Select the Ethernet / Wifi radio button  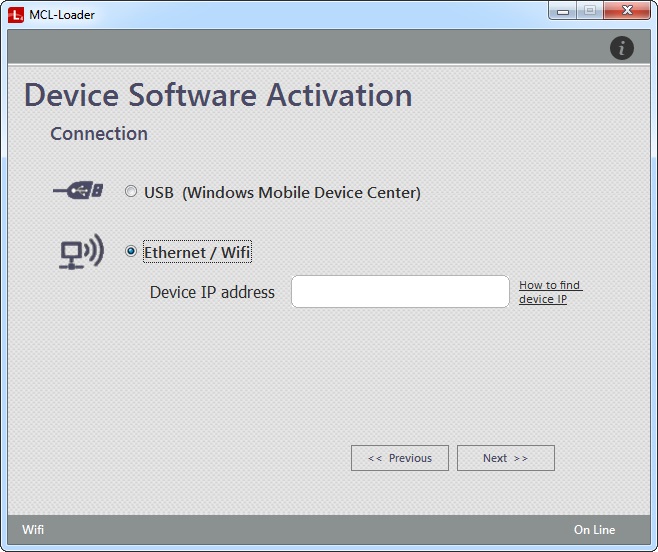point(131,252)
